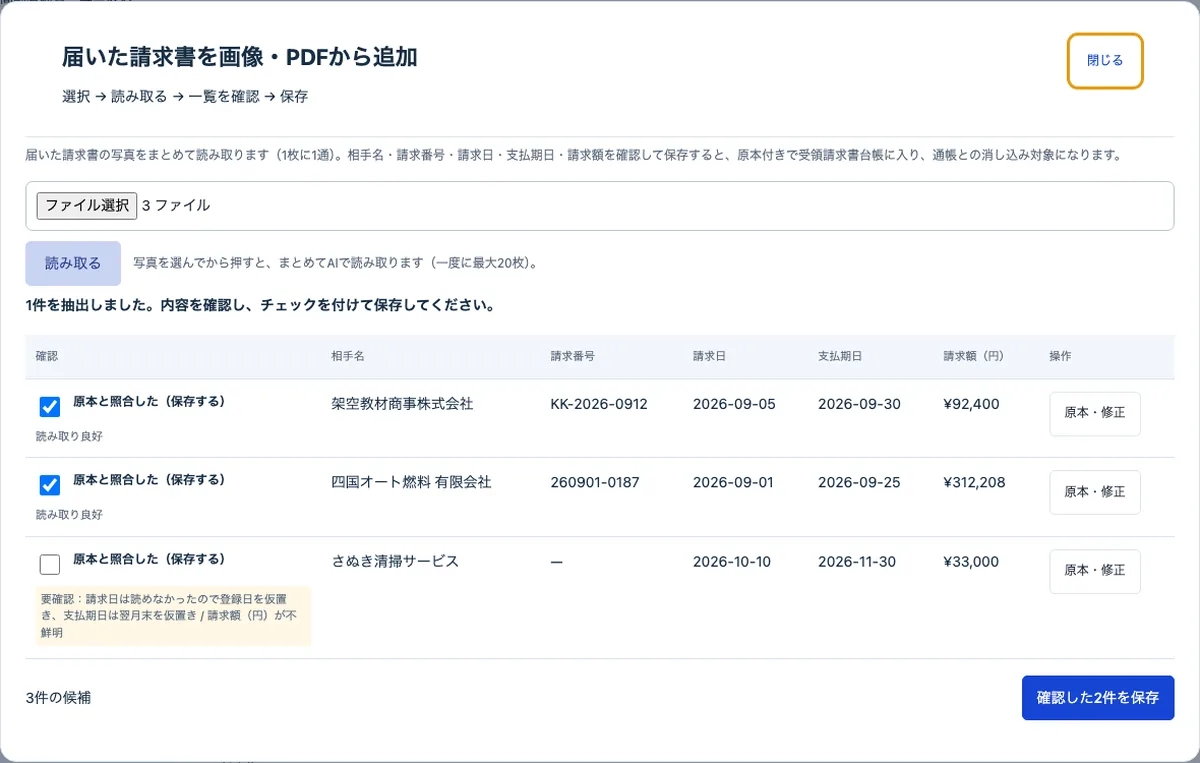This screenshot has width=1200, height=763.
Task: Start reading with the 読み取る button
Action: pyautogui.click(x=73, y=264)
